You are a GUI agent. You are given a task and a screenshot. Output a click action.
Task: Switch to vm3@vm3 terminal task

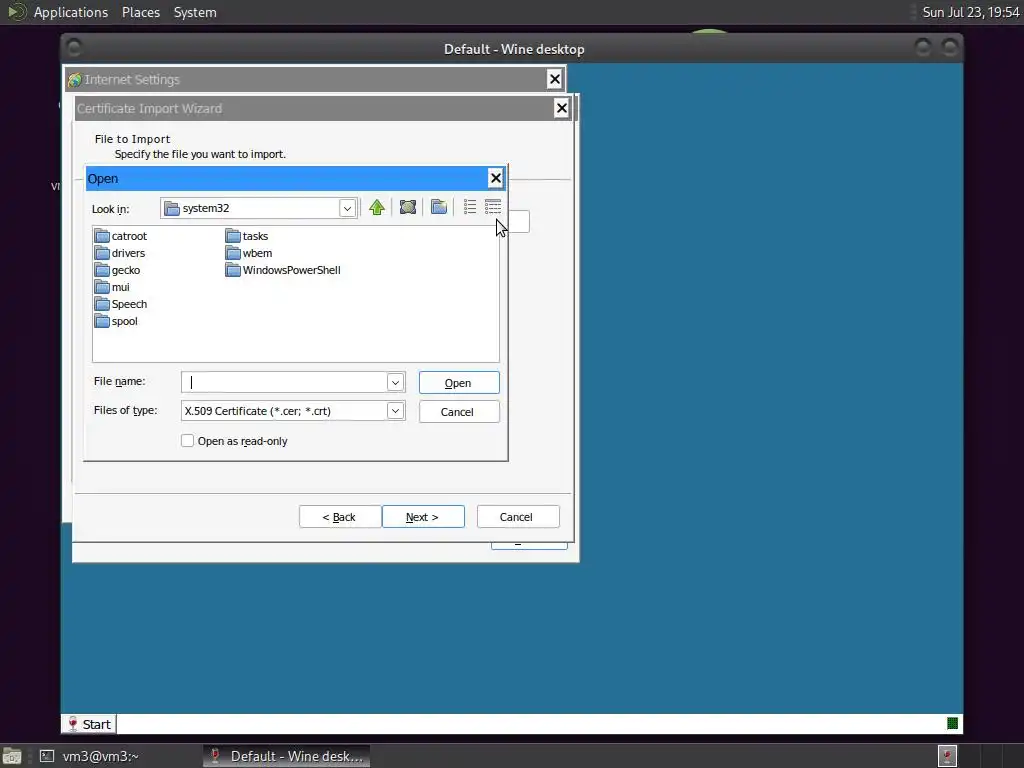[x=101, y=756]
